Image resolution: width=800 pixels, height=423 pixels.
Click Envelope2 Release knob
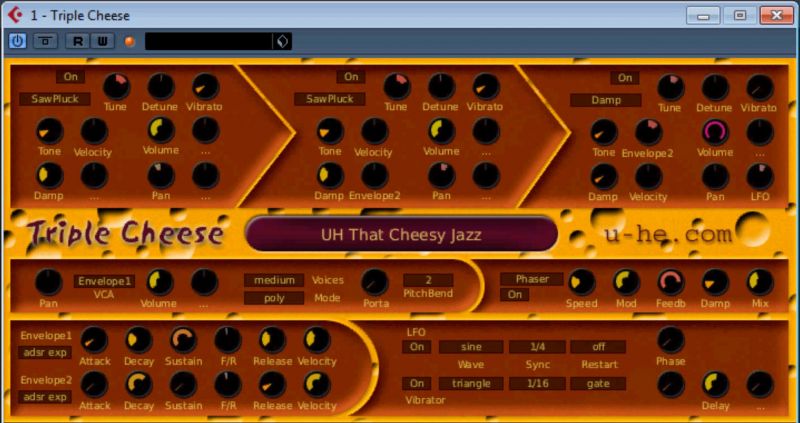point(272,384)
